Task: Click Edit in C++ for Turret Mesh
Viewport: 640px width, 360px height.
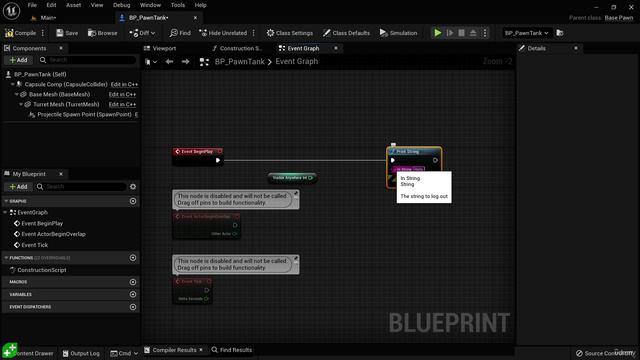Action: [122, 104]
